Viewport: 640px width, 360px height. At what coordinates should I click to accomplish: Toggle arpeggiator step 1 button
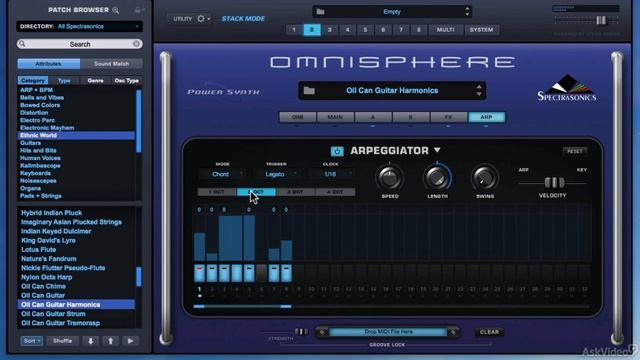click(x=200, y=273)
